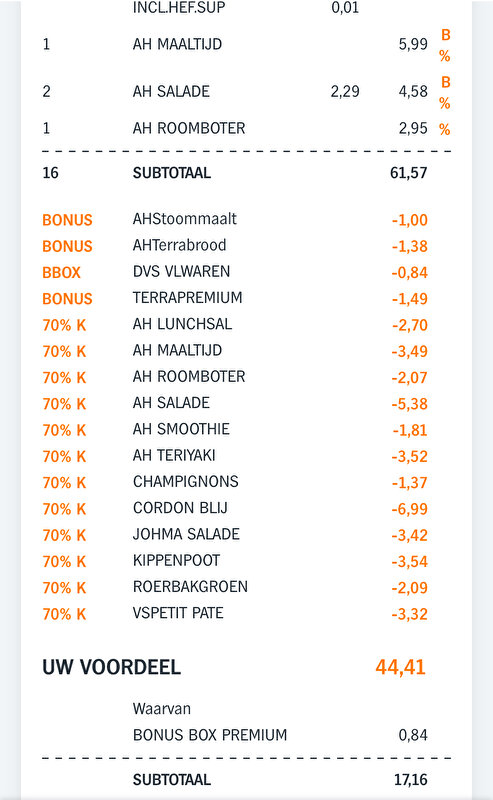Click the -6,99 CORDON BLIJ discount amount
Image resolution: width=493 pixels, height=800 pixels.
pyautogui.click(x=409, y=509)
